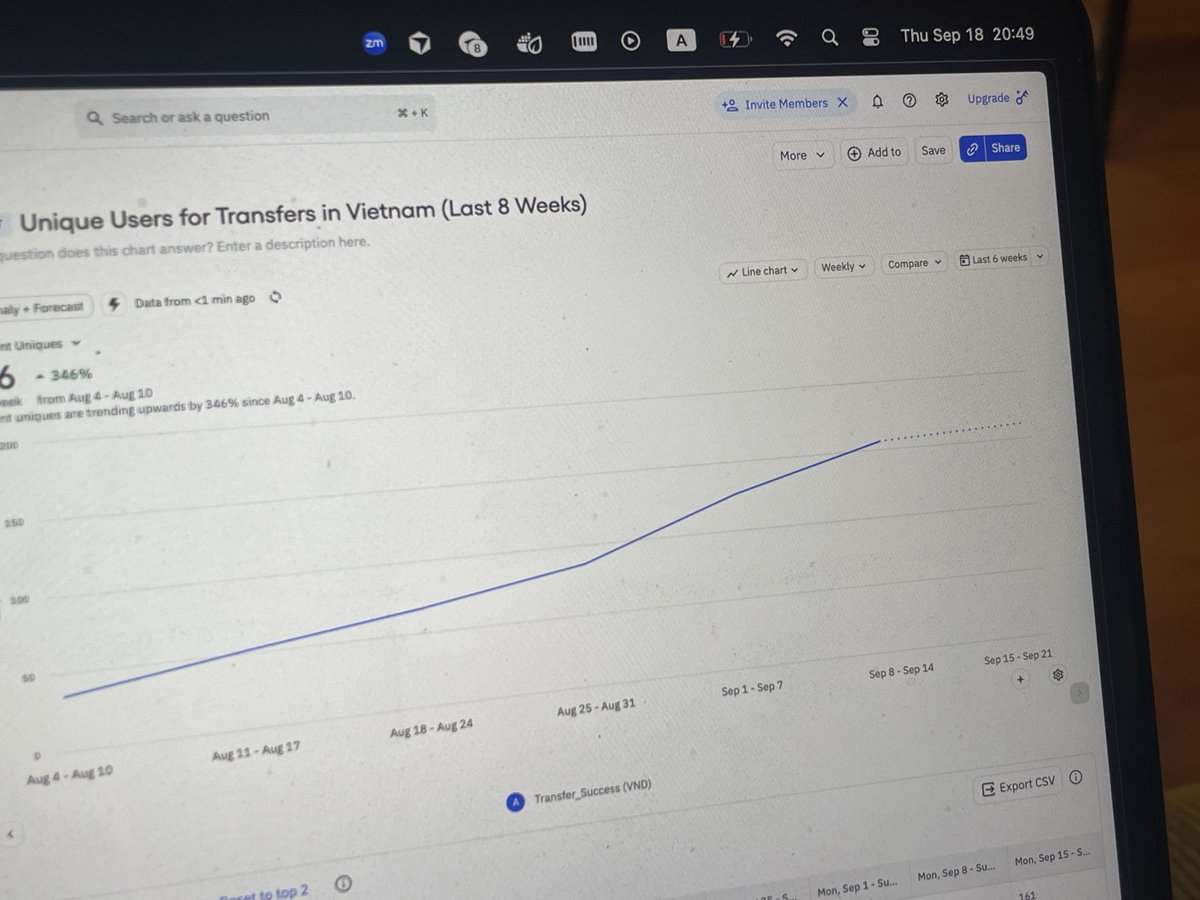This screenshot has width=1200, height=900.
Task: Expand the More dropdown
Action: pos(803,155)
